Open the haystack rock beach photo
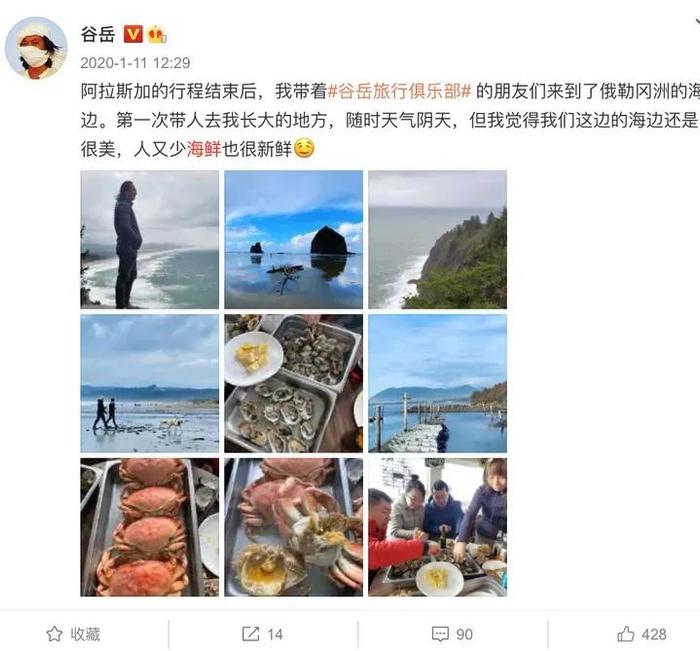This screenshot has width=700, height=651. click(x=293, y=240)
